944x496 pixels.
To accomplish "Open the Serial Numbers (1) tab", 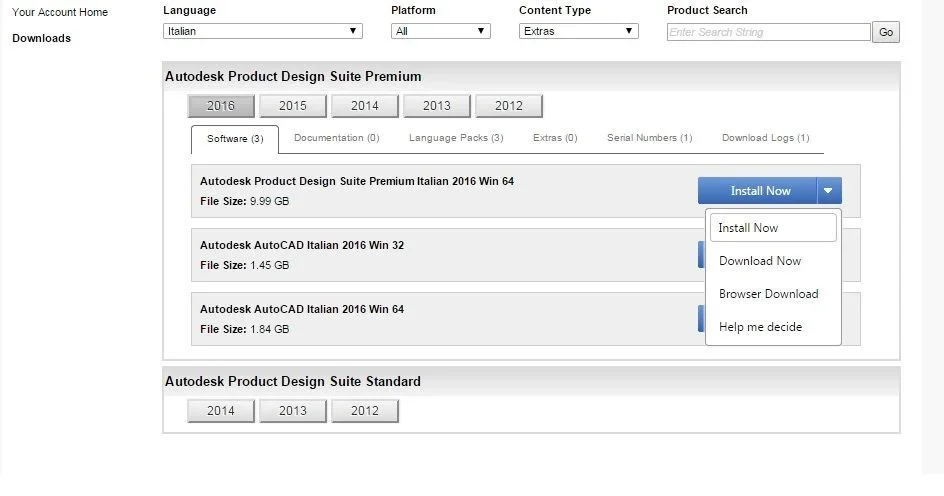I will coord(650,138).
